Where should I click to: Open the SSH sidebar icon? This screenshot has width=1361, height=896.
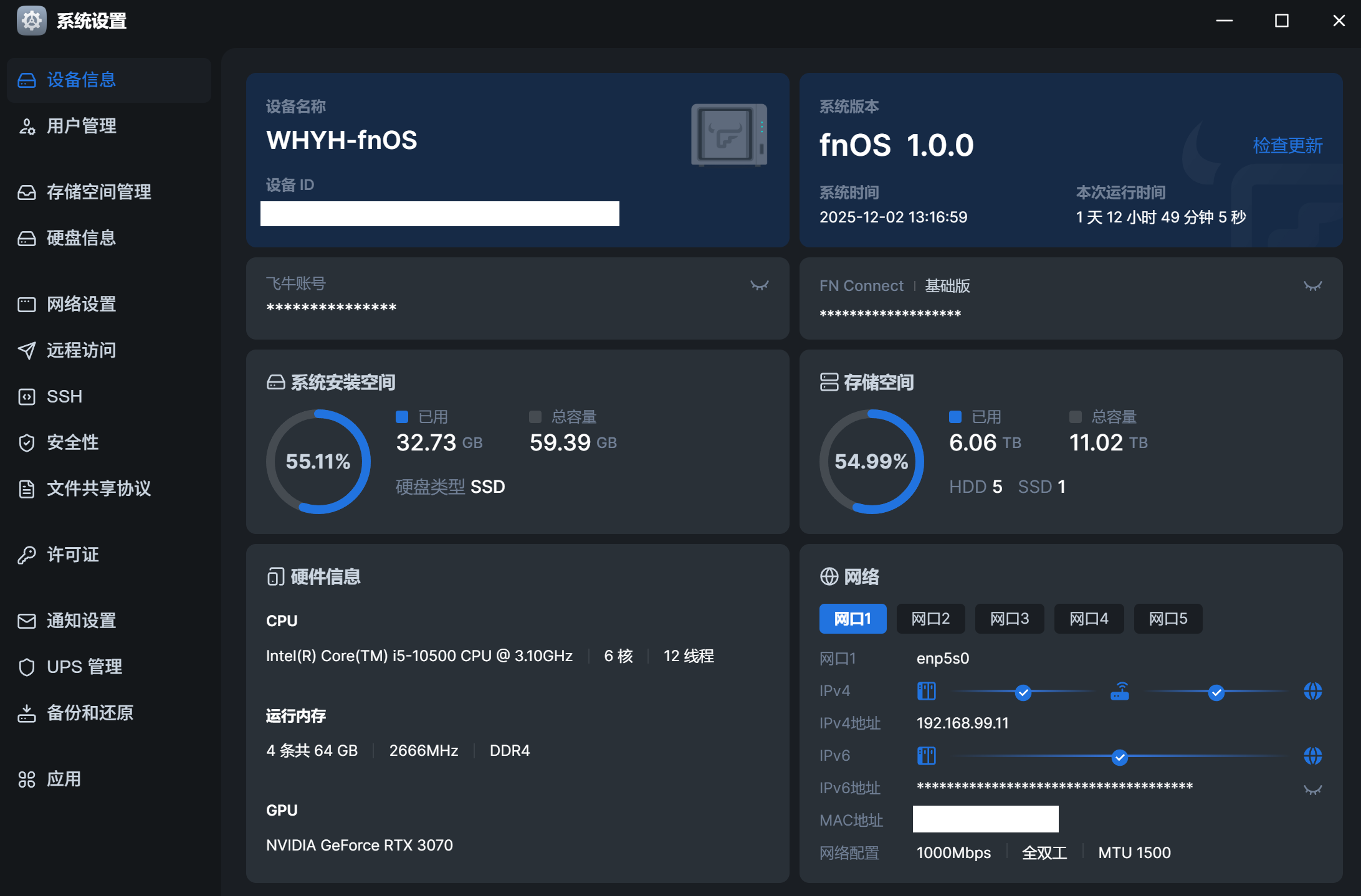coord(27,397)
